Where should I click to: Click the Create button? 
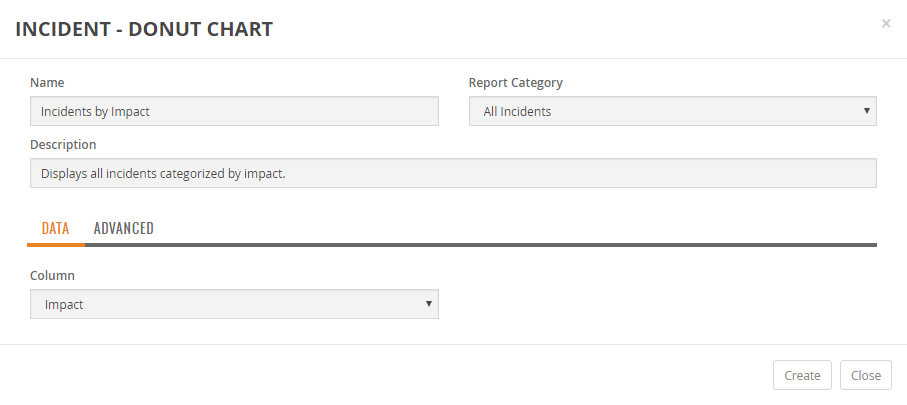802,375
